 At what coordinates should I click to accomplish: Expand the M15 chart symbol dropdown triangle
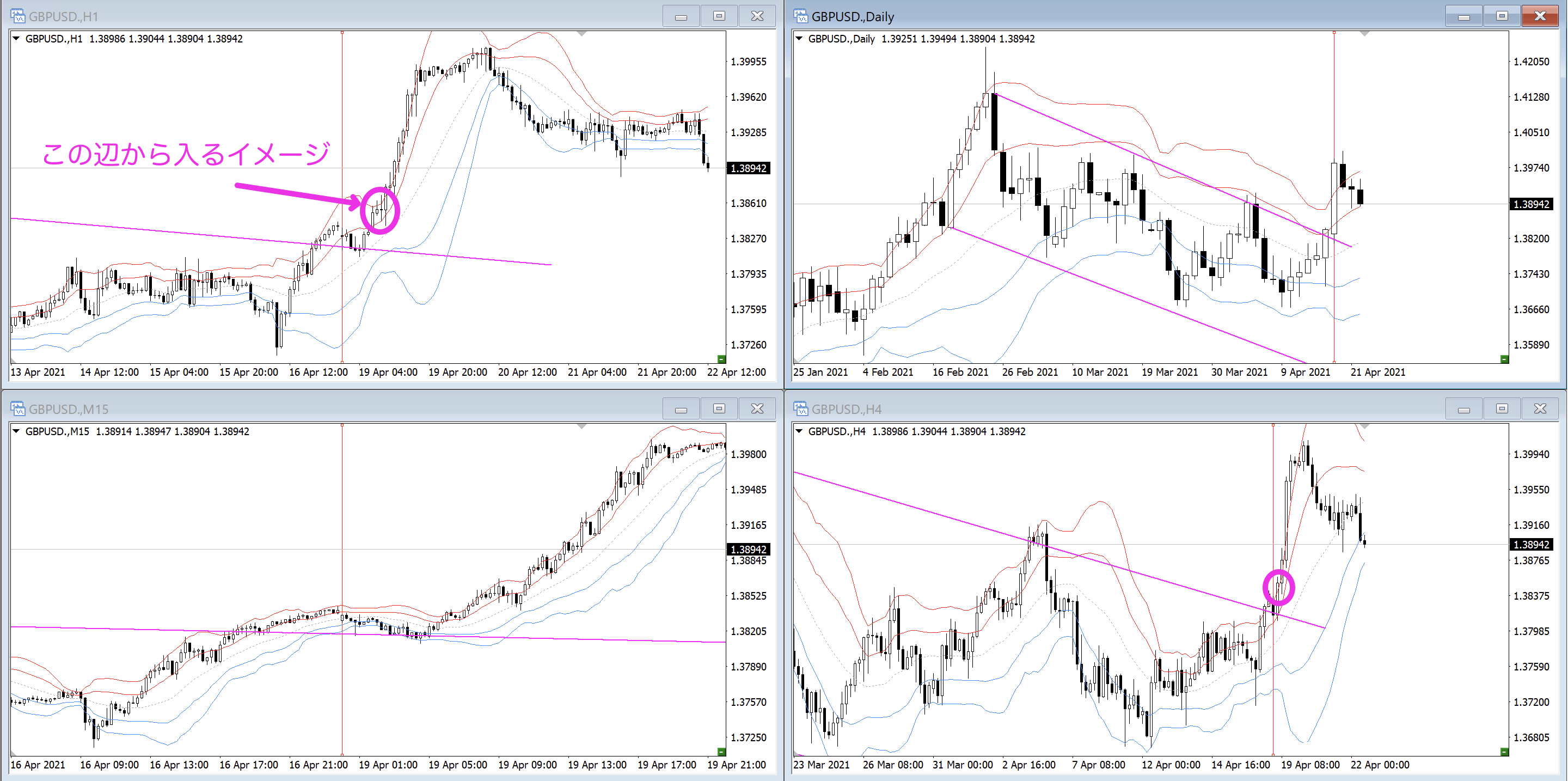[16, 431]
